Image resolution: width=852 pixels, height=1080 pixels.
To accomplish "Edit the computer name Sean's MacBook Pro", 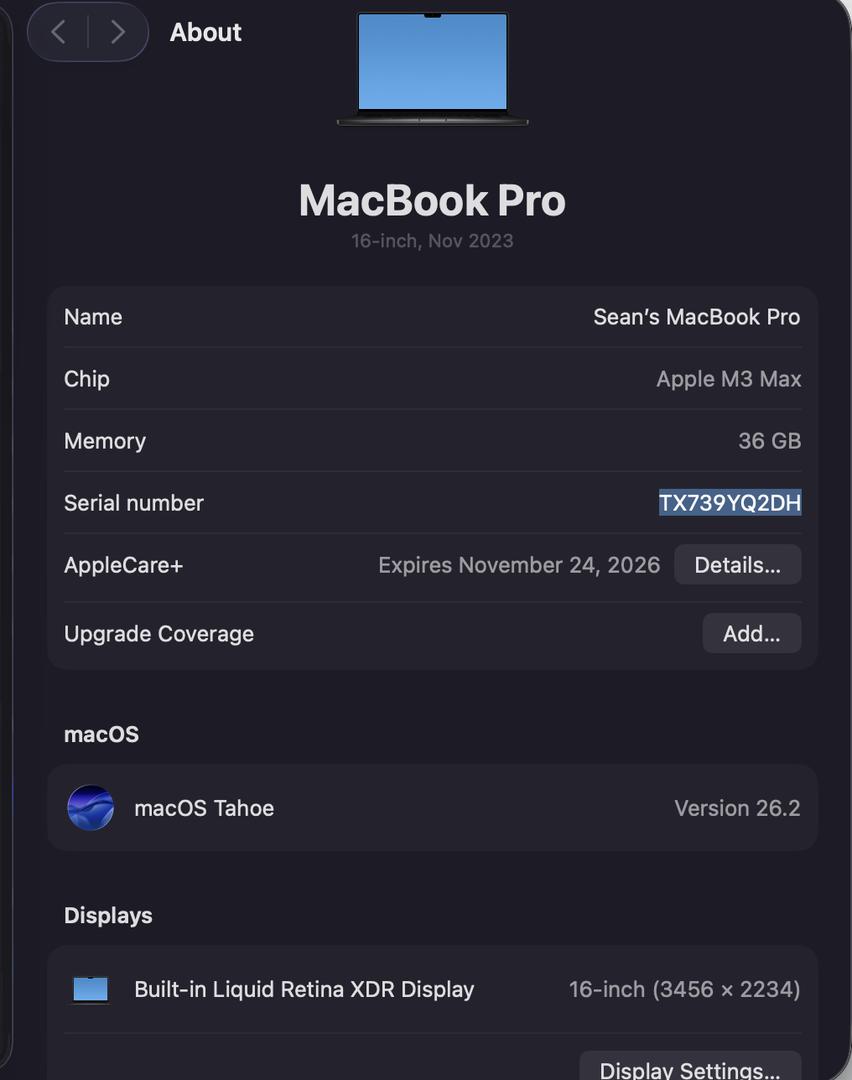I will tap(696, 317).
